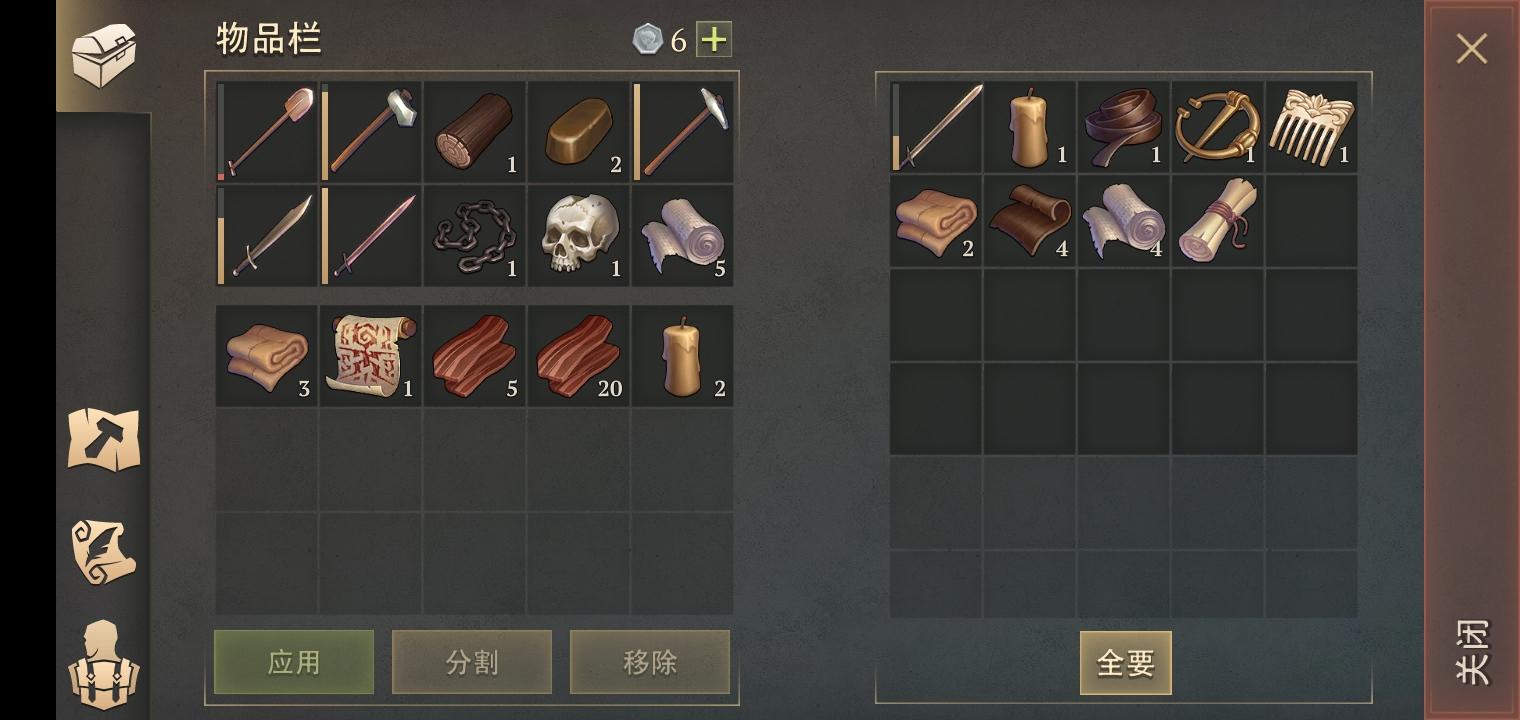Take the ornate comb from loot

coord(1311,127)
